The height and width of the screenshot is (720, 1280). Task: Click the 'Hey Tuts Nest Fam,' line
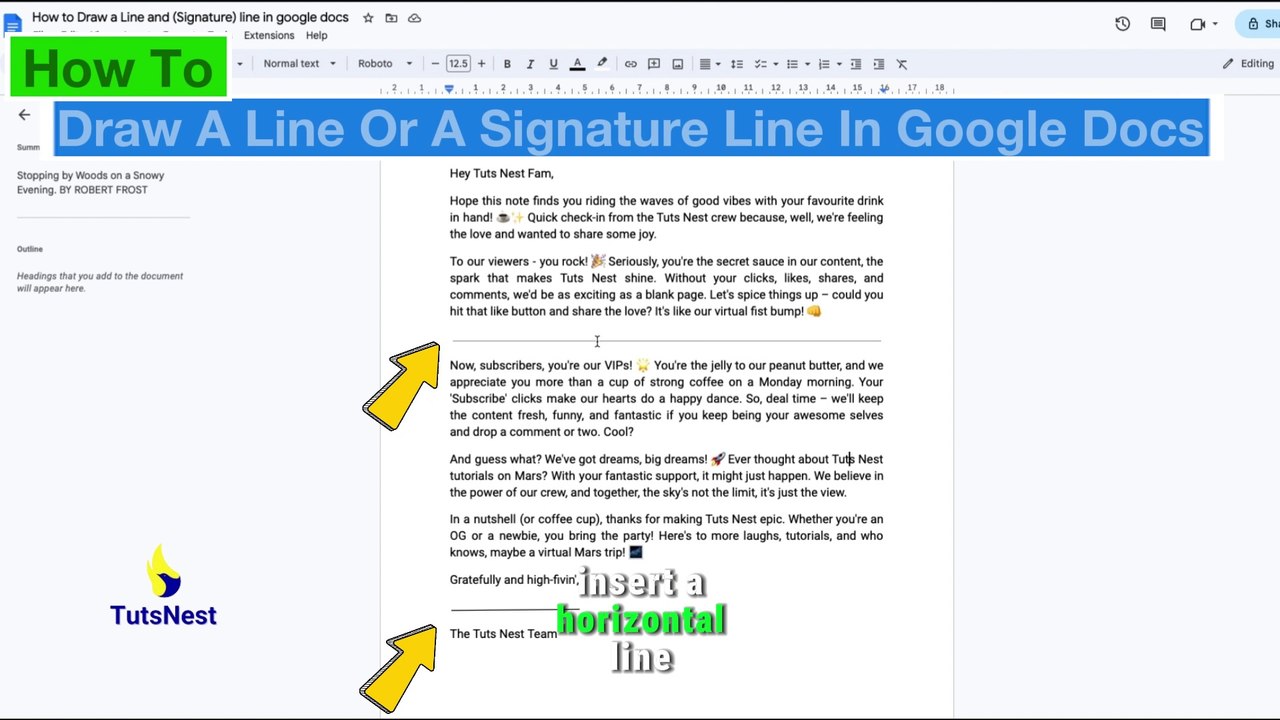coord(501,173)
